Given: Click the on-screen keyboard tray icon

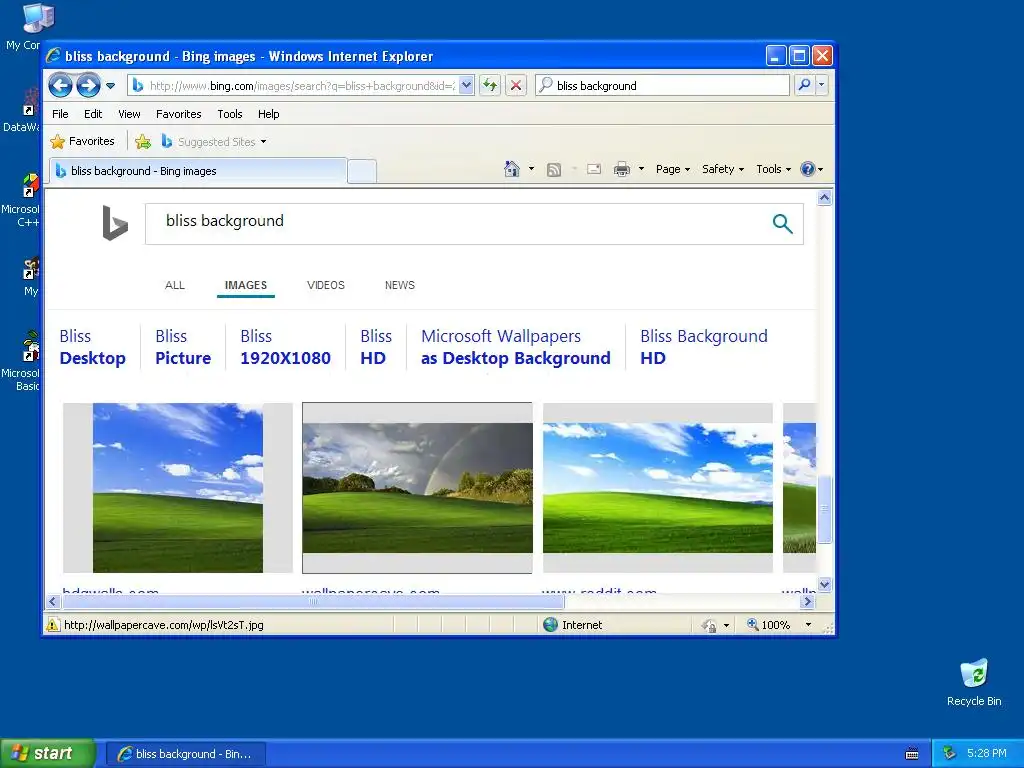Looking at the screenshot, I should 912,754.
